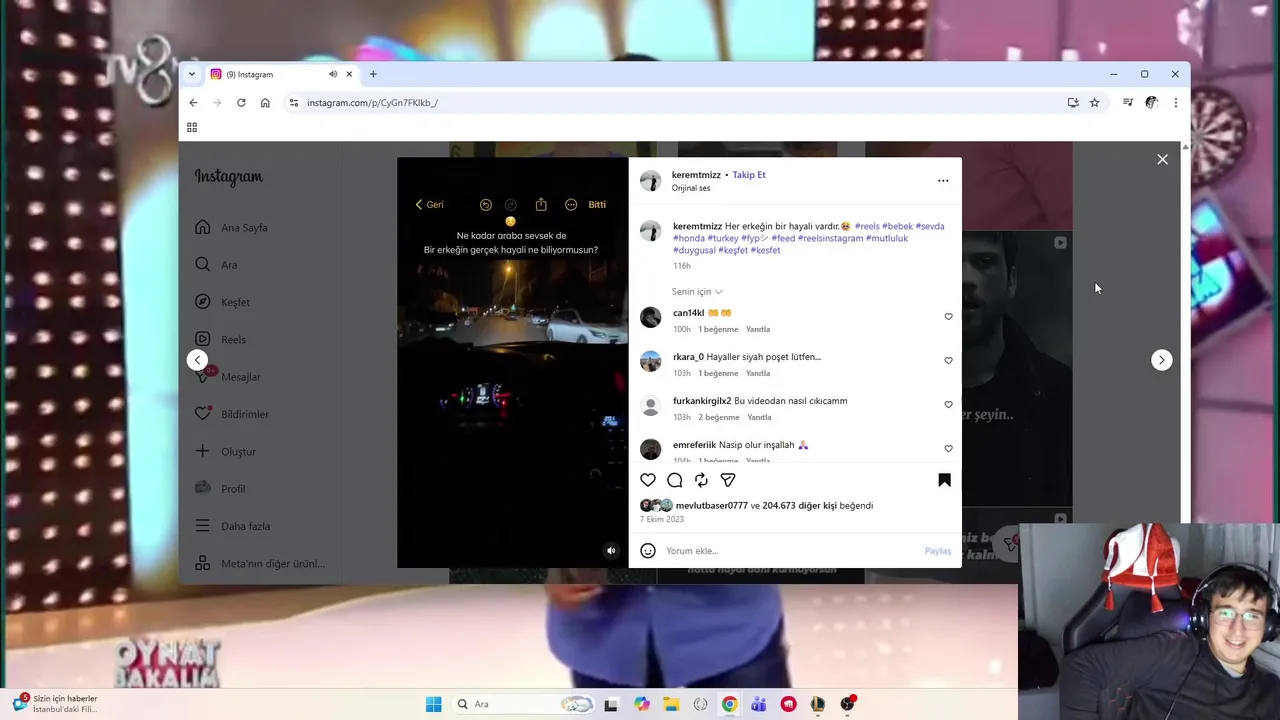Open 'Mesajlar' in the Instagram sidebar
The height and width of the screenshot is (720, 1280).
(228, 377)
